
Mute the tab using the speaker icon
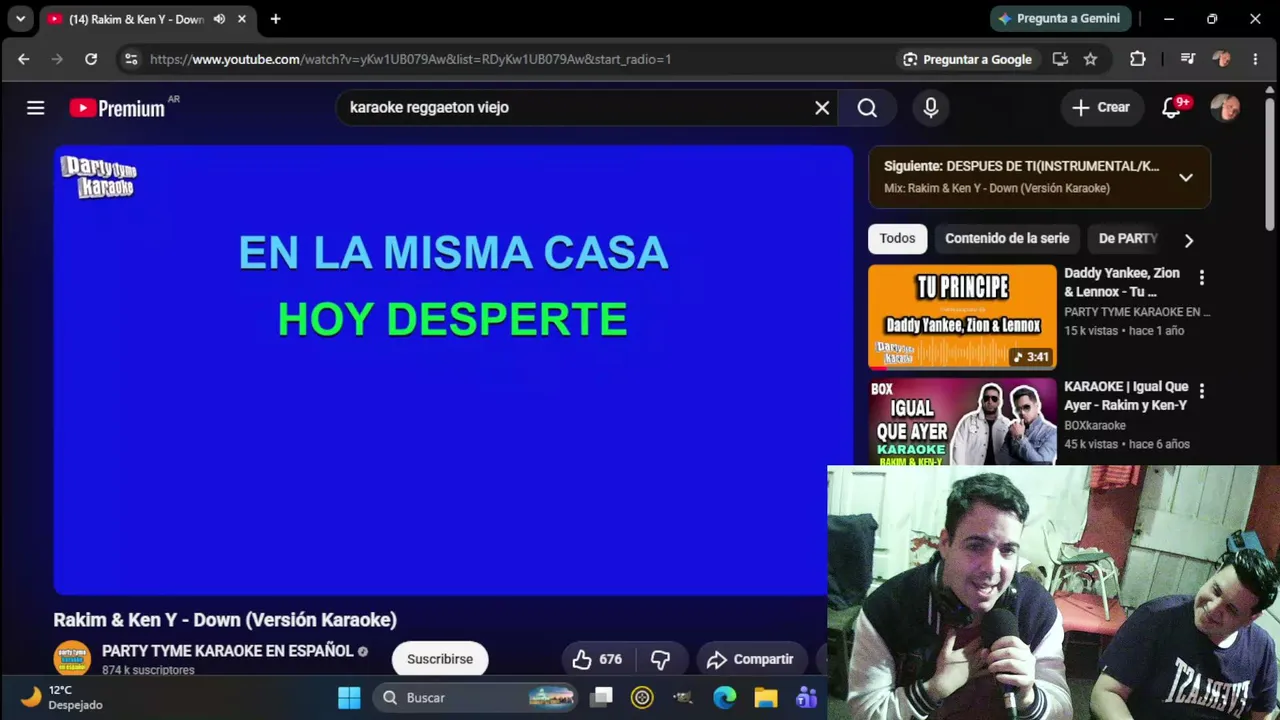pos(219,19)
